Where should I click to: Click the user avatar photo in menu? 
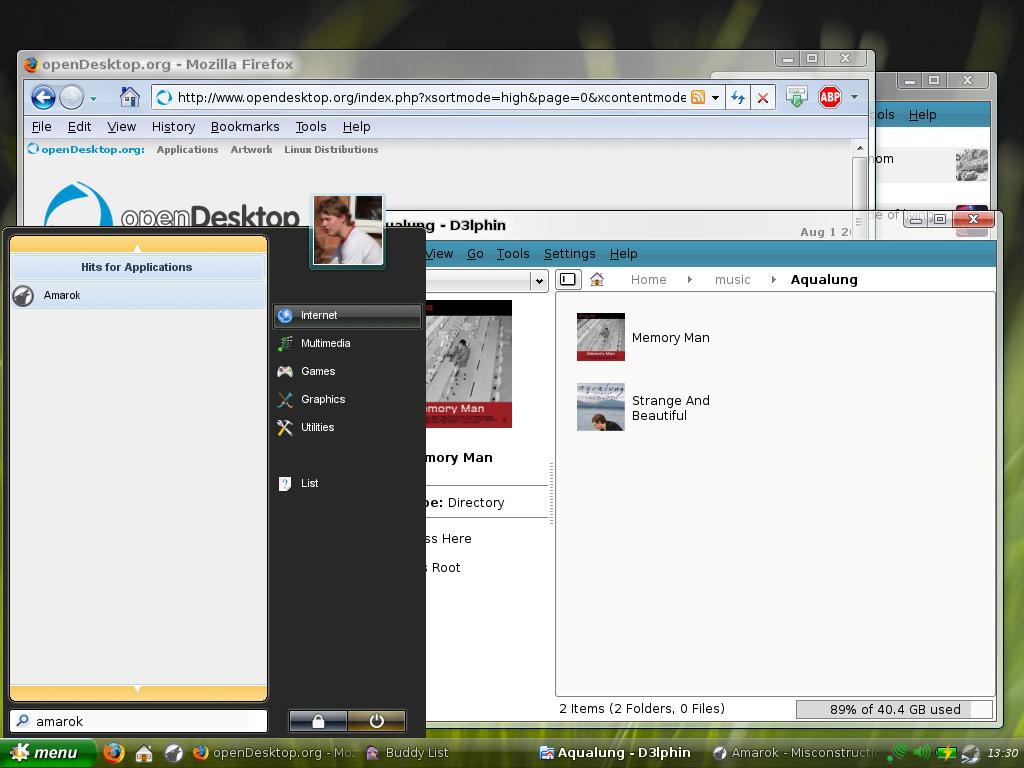347,231
